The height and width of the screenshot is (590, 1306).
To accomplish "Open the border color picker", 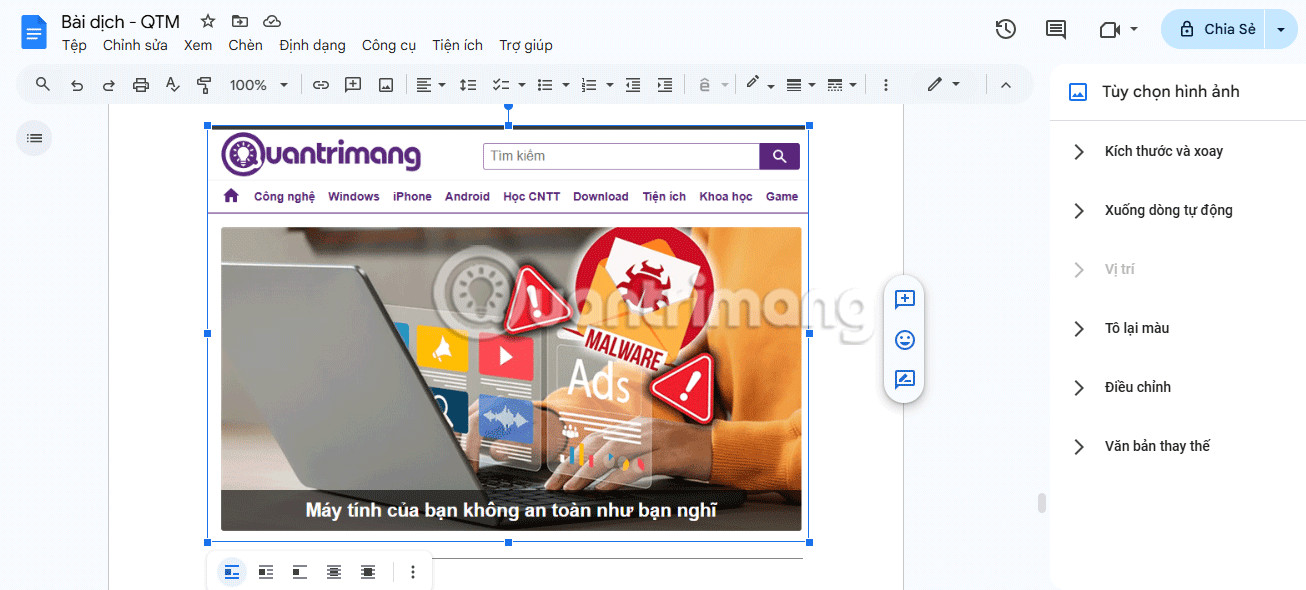I will (754, 84).
